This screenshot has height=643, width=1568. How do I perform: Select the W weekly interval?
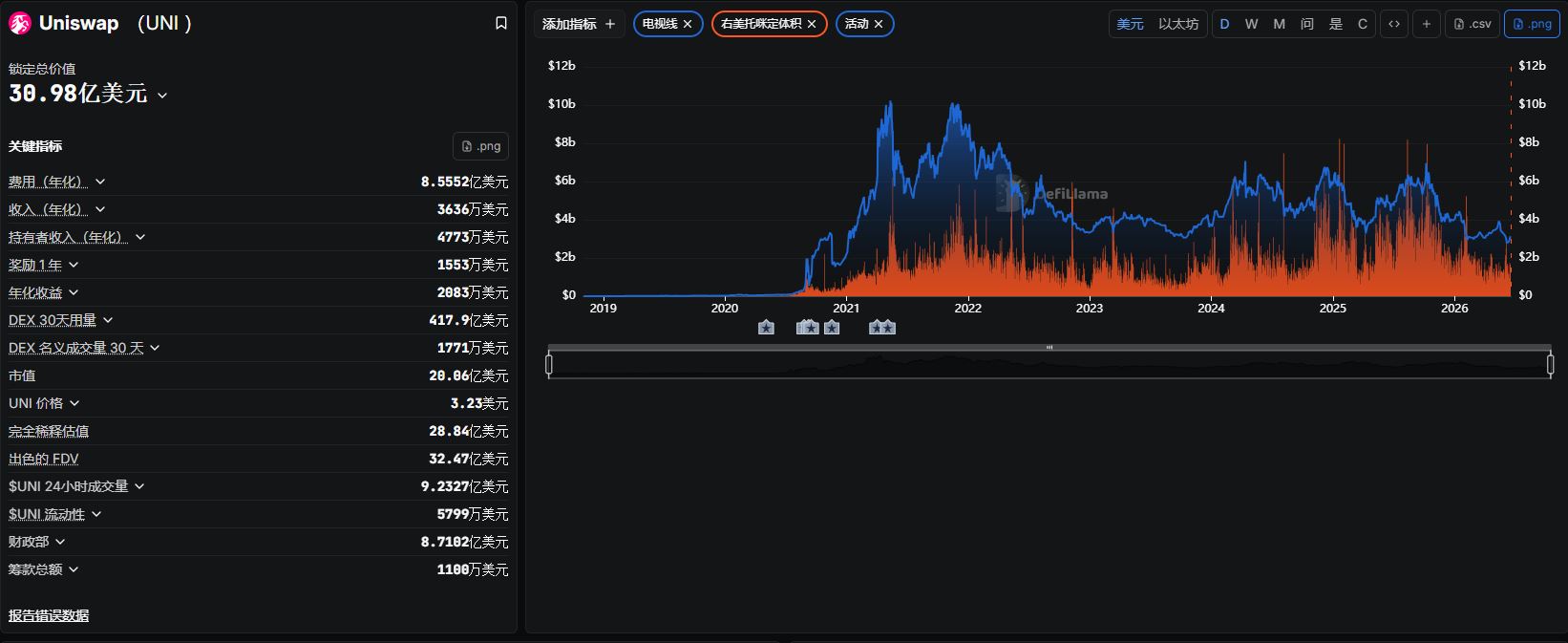coord(1251,24)
